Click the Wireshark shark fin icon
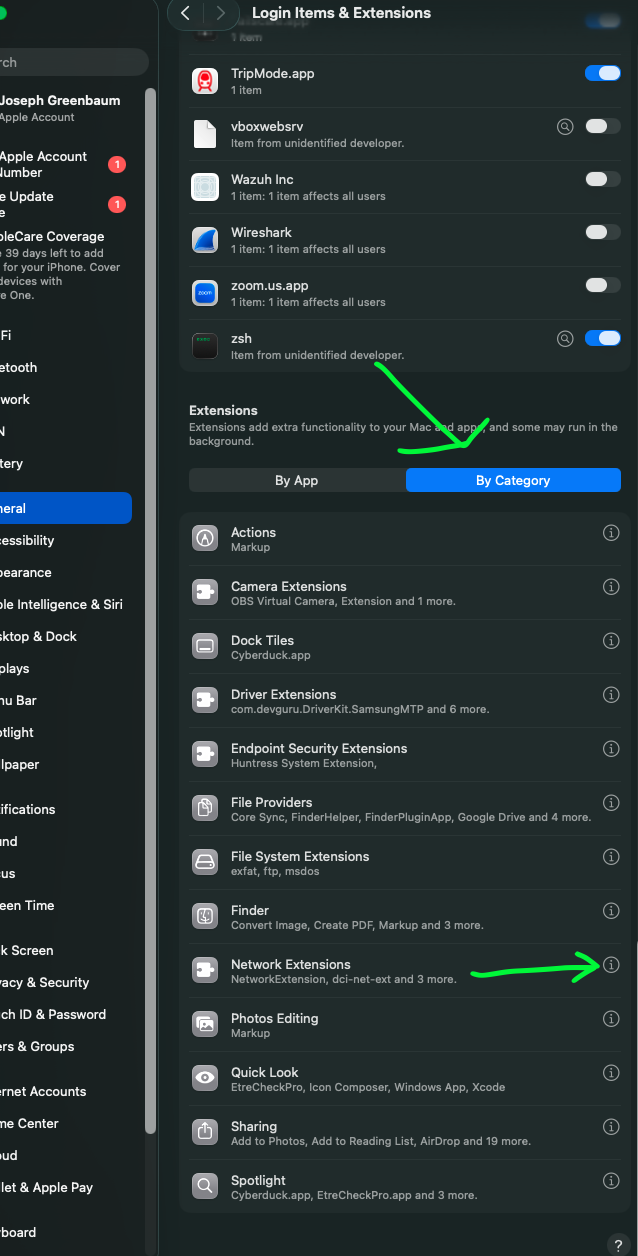Image resolution: width=638 pixels, height=1256 pixels. [x=205, y=240]
